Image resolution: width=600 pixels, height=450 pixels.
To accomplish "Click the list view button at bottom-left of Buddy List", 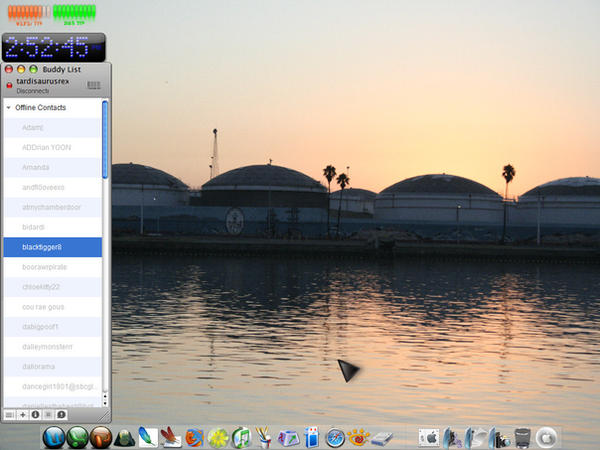I will tap(10, 414).
